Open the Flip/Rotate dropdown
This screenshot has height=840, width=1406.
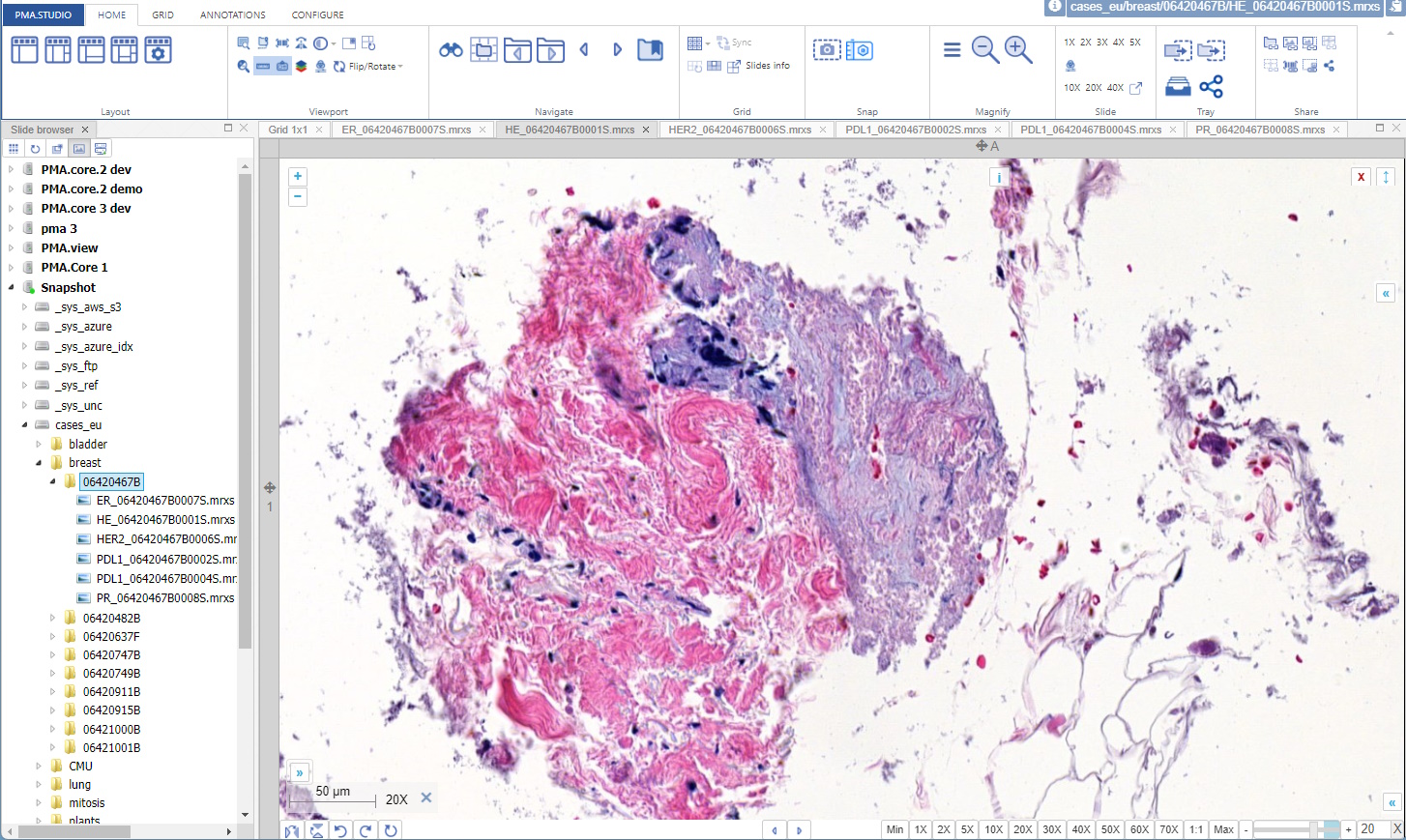(x=375, y=67)
